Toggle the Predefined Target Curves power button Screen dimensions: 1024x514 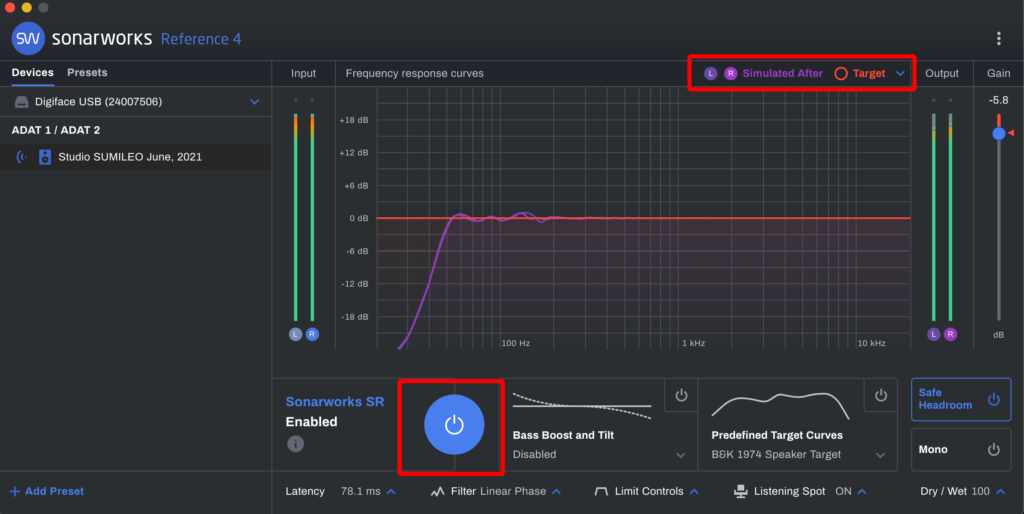click(x=880, y=395)
